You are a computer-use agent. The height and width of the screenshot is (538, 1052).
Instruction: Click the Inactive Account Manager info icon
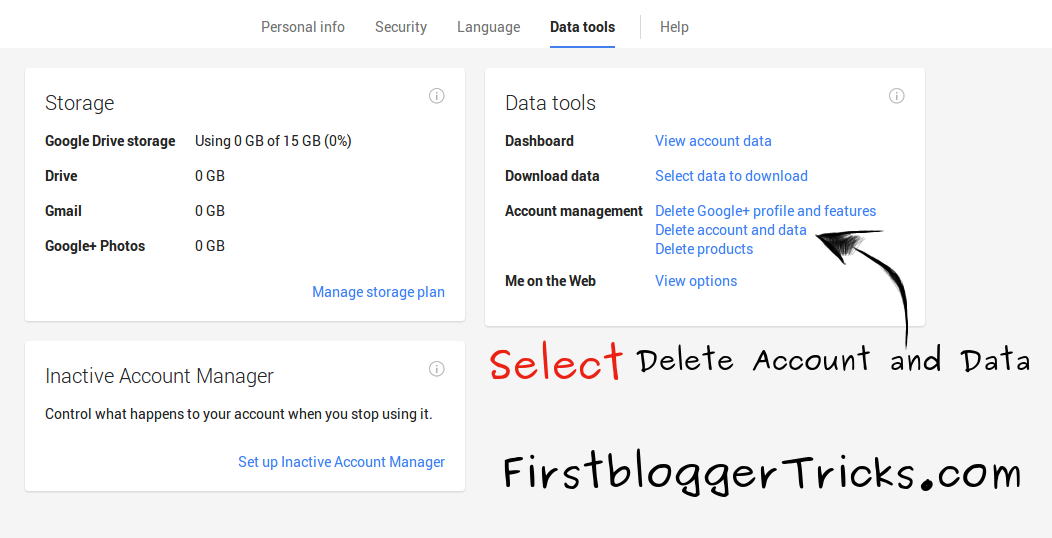point(437,369)
